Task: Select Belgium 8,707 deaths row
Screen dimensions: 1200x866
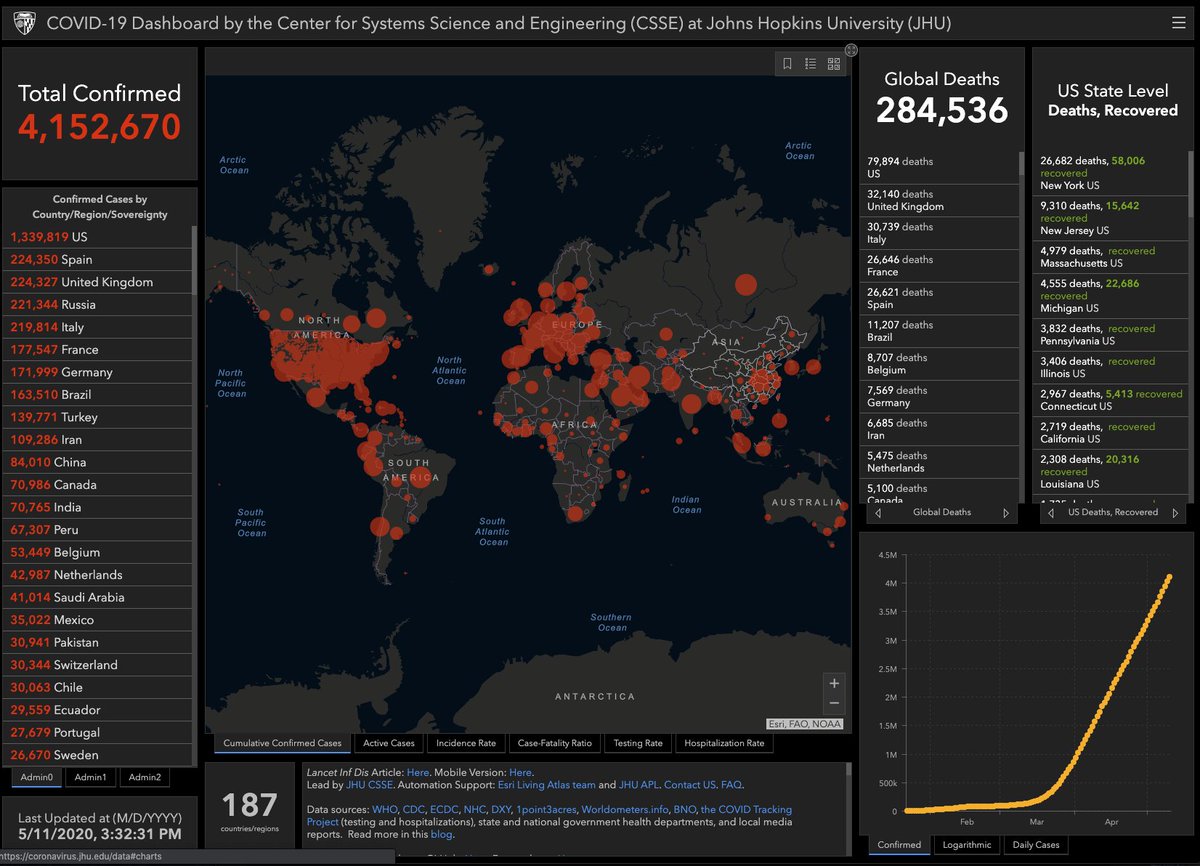Action: (x=939, y=364)
